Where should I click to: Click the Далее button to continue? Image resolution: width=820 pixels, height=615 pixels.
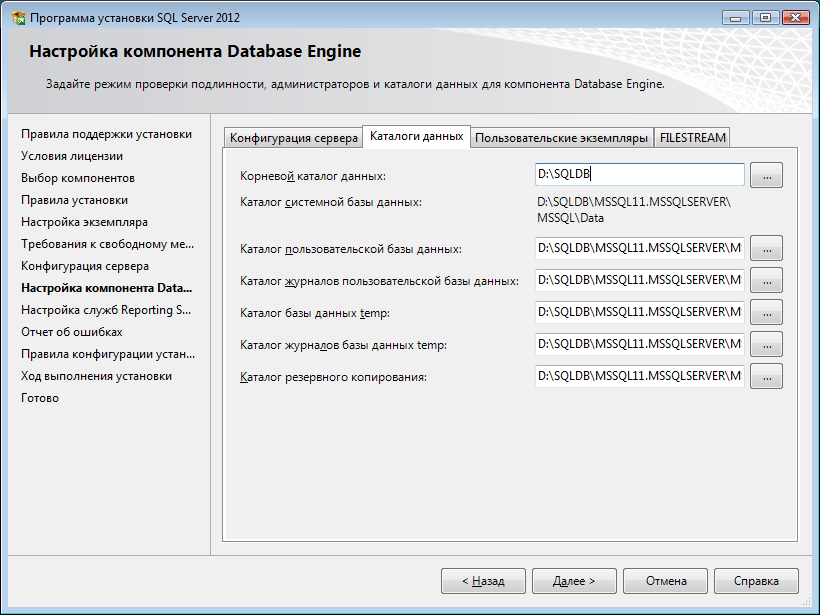point(574,580)
